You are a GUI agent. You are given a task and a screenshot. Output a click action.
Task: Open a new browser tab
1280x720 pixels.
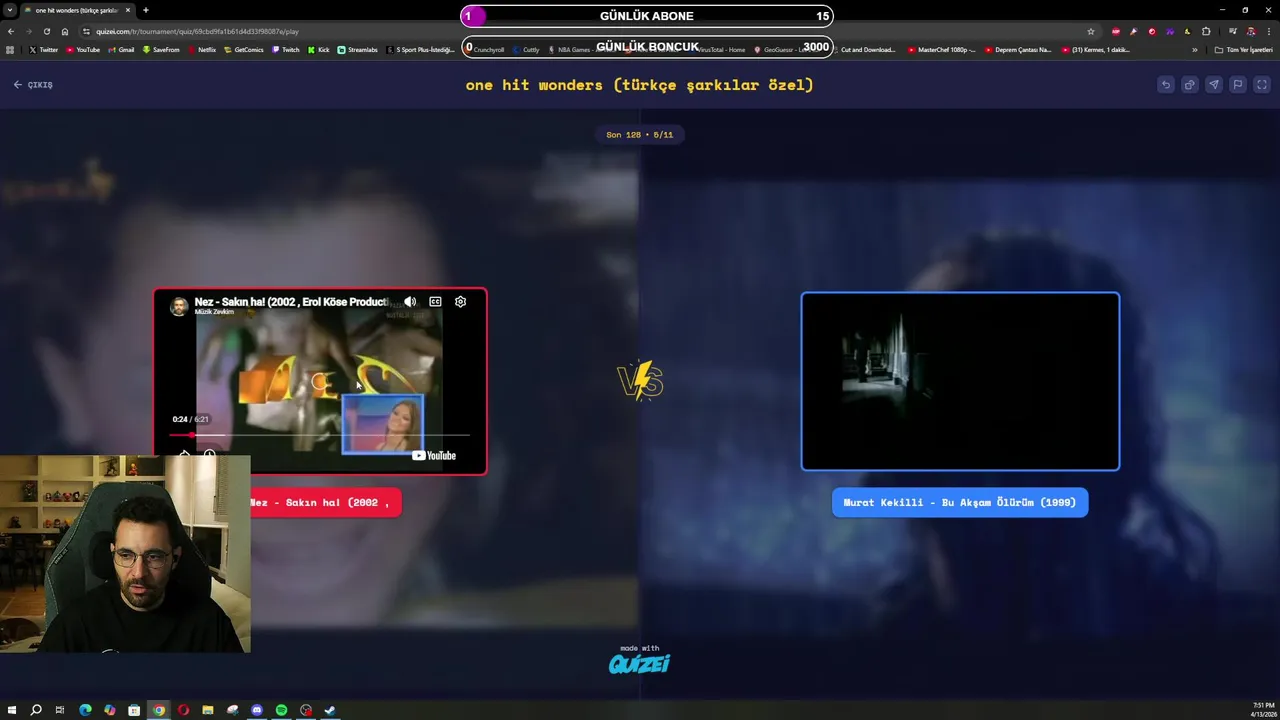coord(145,10)
